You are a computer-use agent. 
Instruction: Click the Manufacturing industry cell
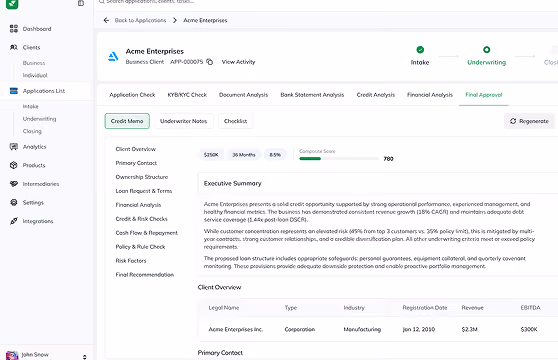[x=362, y=329]
